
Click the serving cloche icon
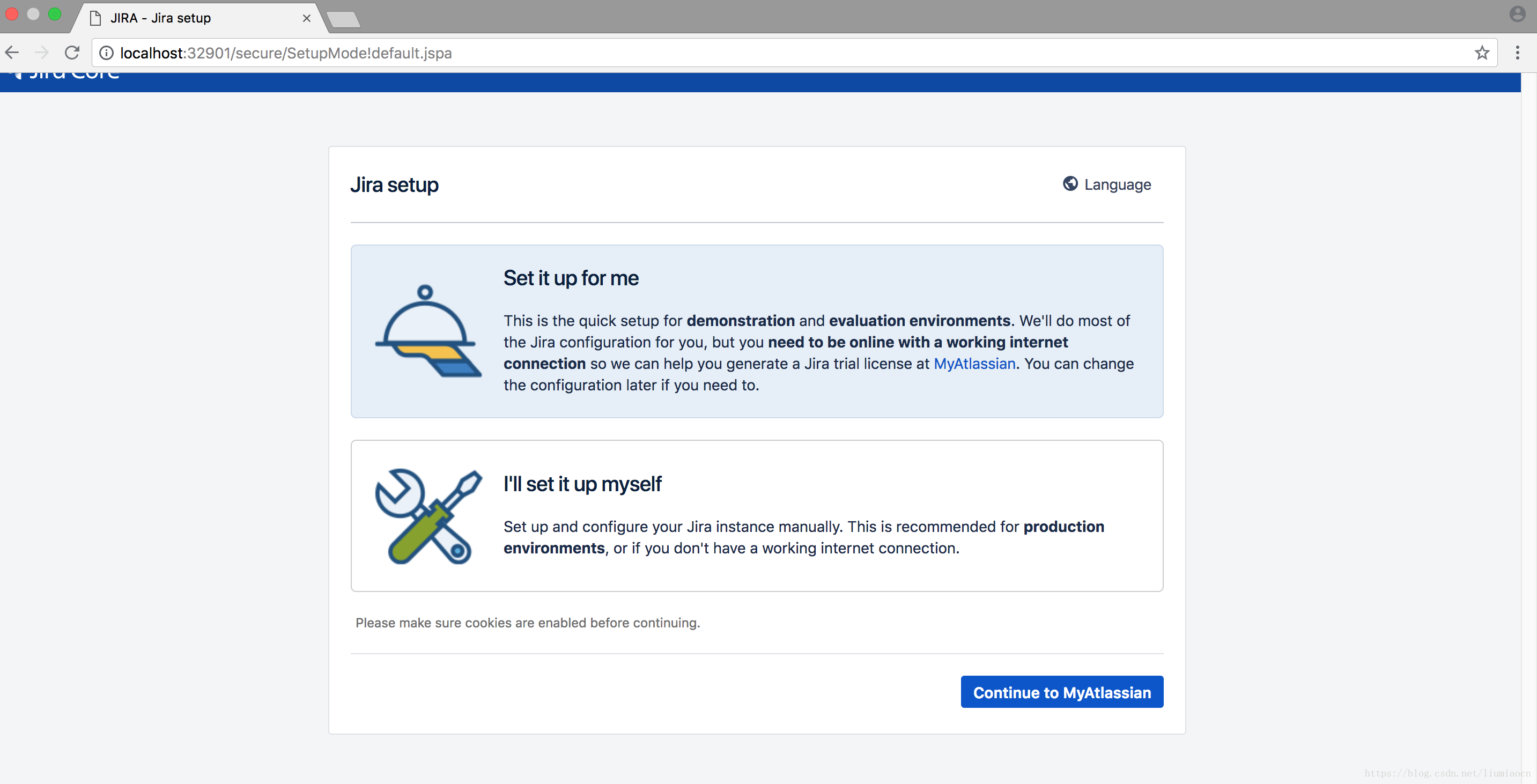428,330
